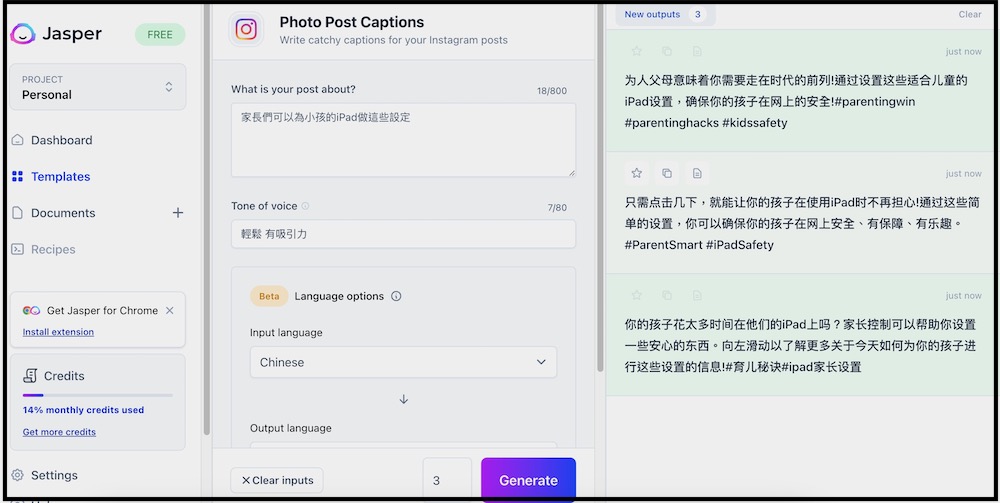Click the Documents page icon

click(x=18, y=213)
